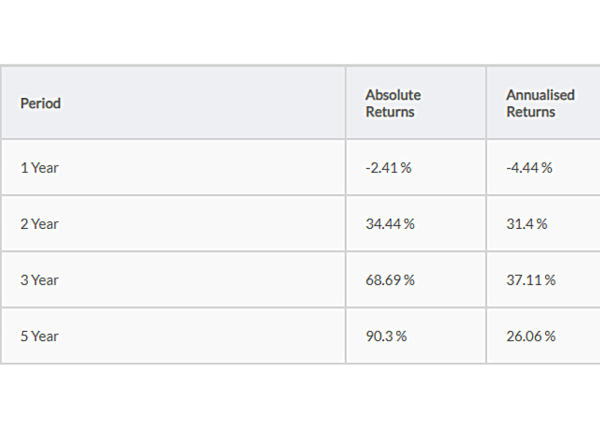
Task: Click the 26.06 annualised return value
Action: click(525, 336)
